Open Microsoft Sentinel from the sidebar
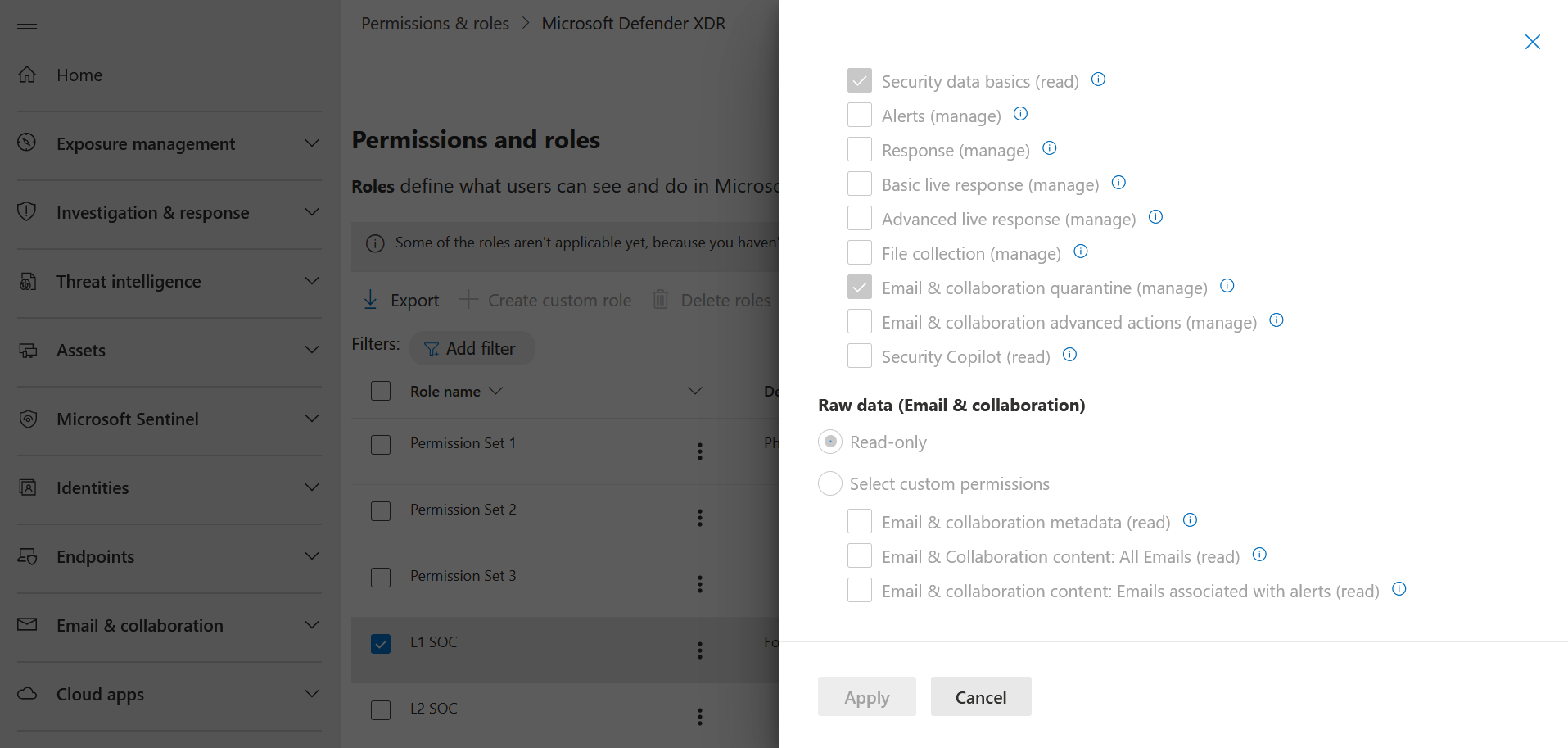 pos(128,419)
